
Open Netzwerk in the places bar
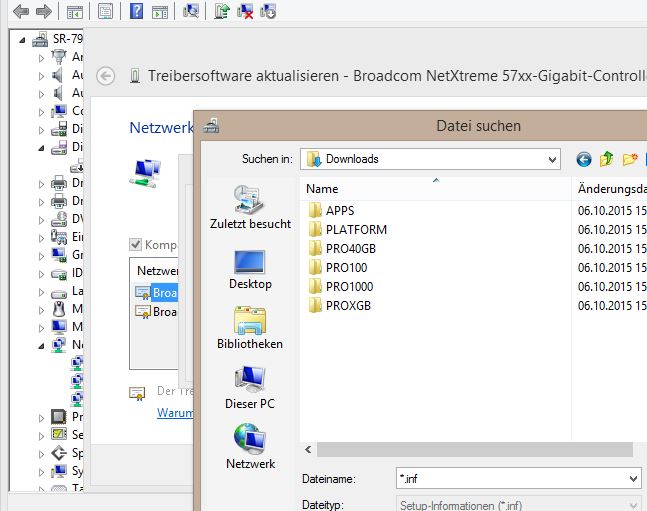click(250, 447)
